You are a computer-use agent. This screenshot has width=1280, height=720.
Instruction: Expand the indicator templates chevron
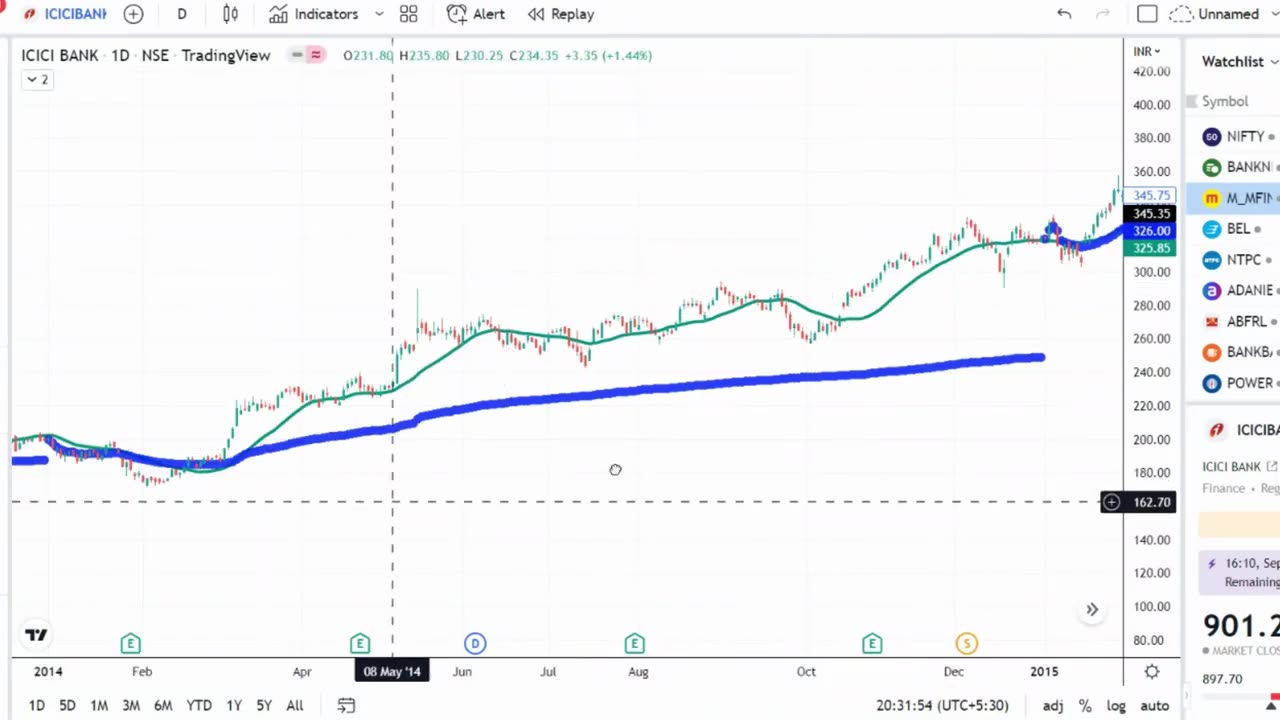tap(379, 14)
